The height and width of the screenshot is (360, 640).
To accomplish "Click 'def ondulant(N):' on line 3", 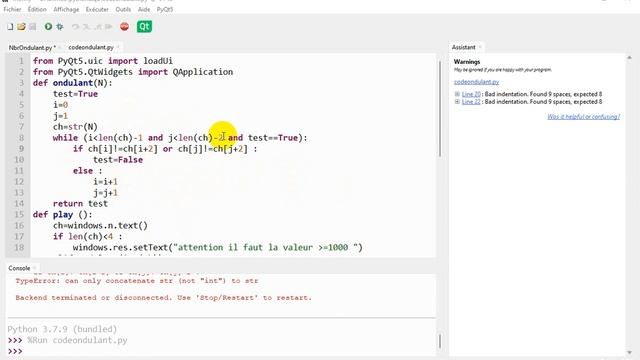I will pyautogui.click(x=73, y=83).
